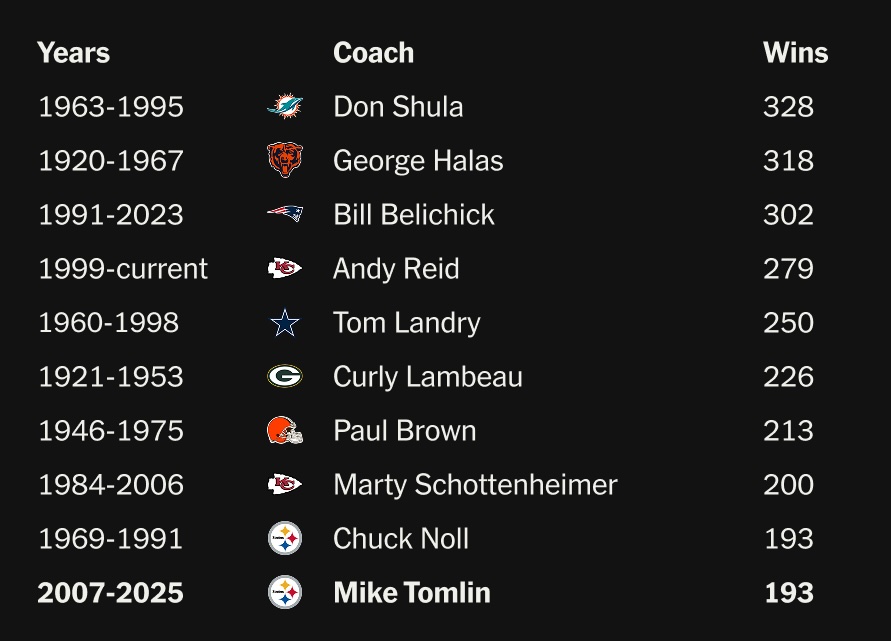Click the Steelers logo beside Chuck Noll
The height and width of the screenshot is (641, 891).
point(285,538)
